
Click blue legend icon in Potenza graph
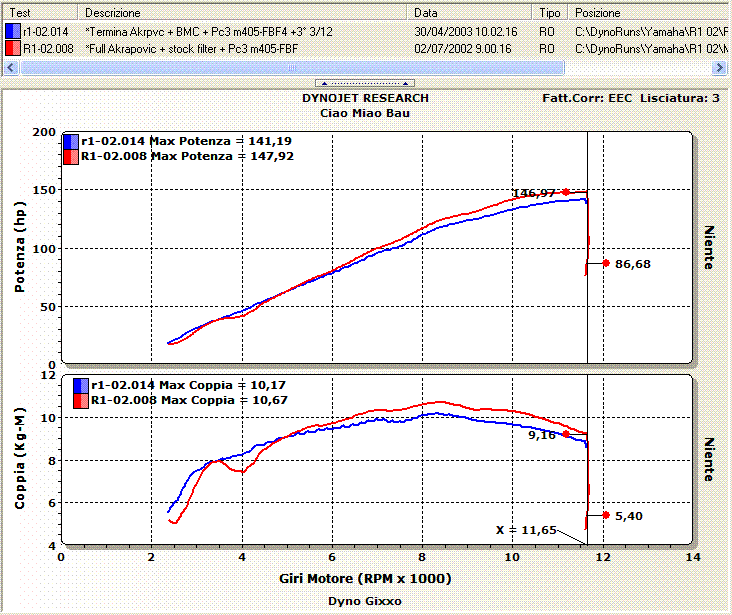71,142
